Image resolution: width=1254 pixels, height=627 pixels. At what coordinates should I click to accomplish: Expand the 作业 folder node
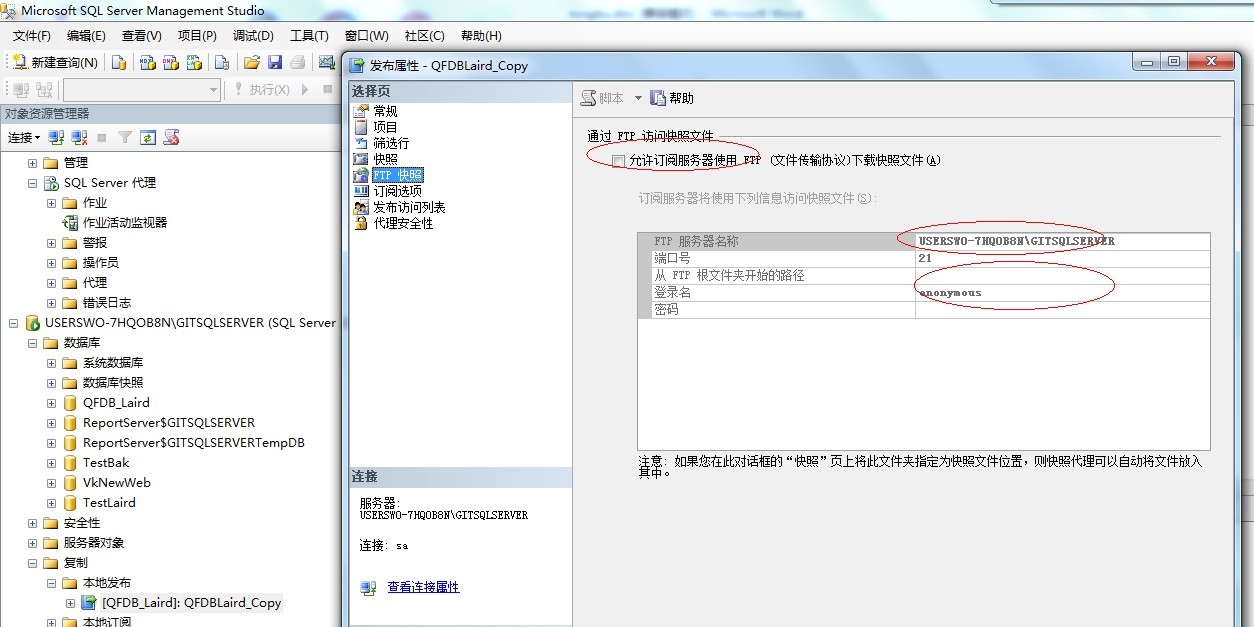click(51, 203)
